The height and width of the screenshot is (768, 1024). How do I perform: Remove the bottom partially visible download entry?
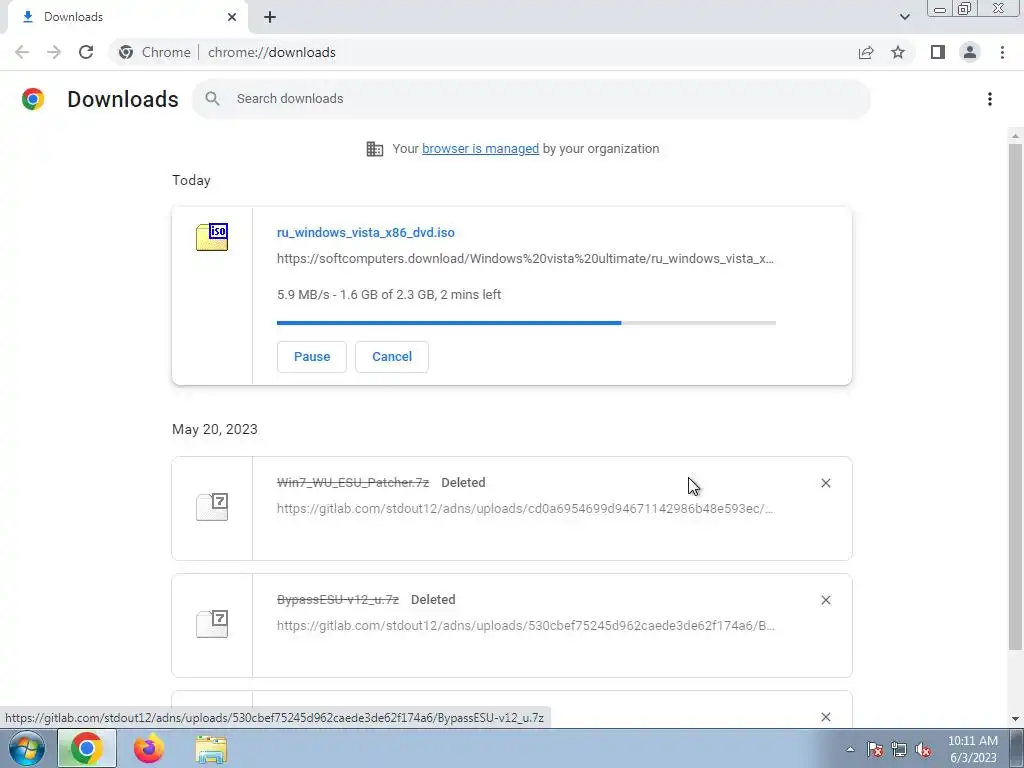(x=825, y=716)
